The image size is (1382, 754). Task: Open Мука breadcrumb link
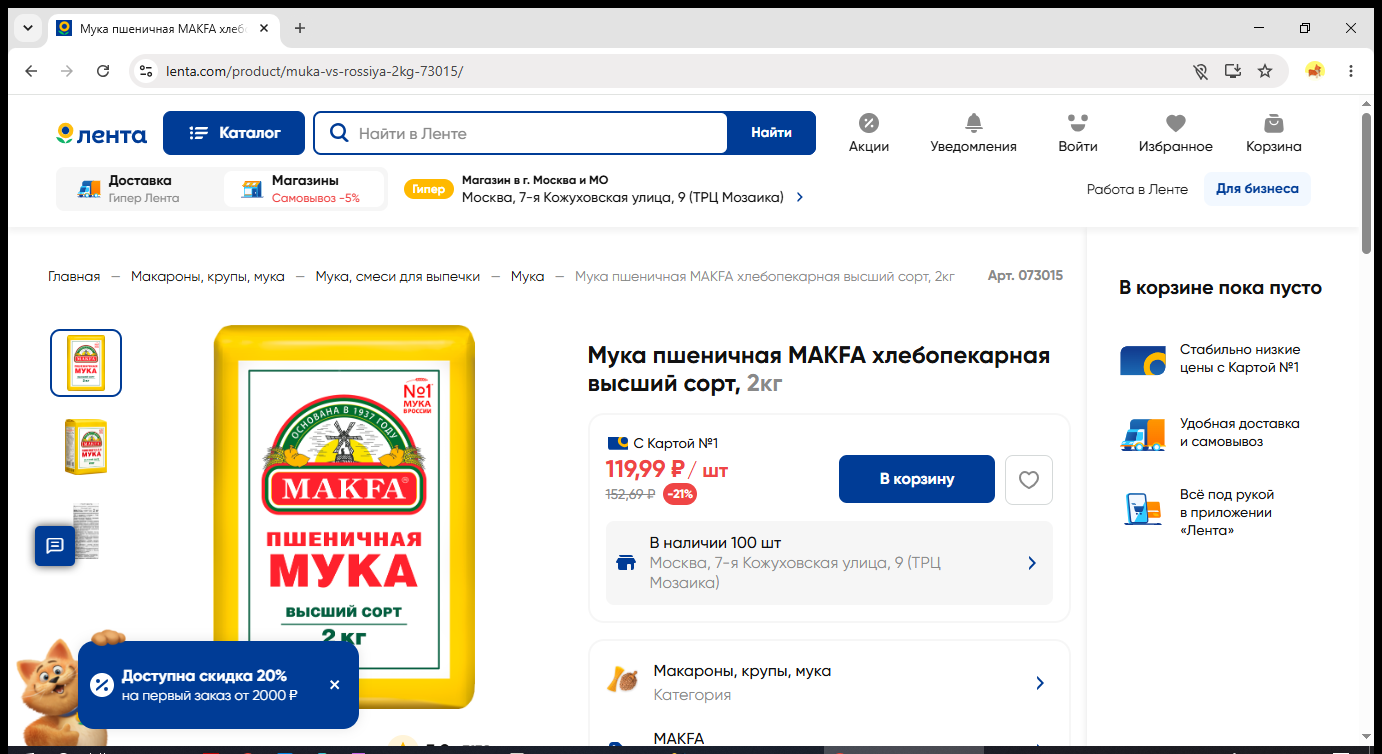(528, 276)
